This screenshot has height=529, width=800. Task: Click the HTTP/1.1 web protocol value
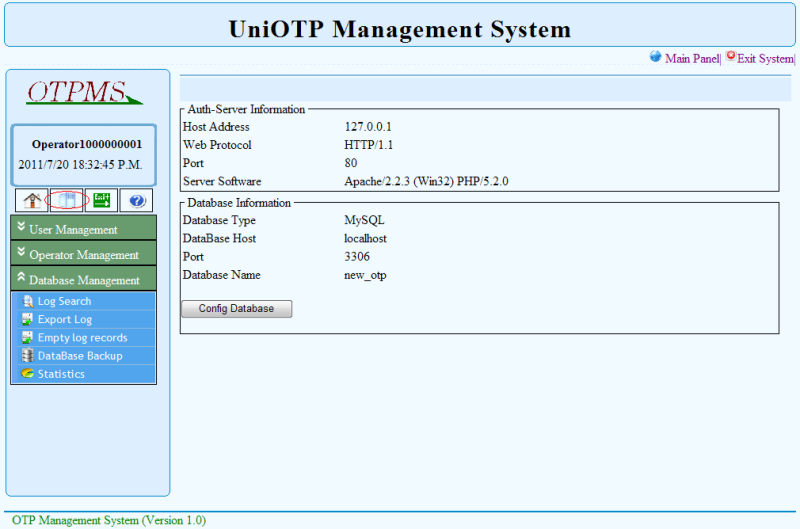click(368, 145)
